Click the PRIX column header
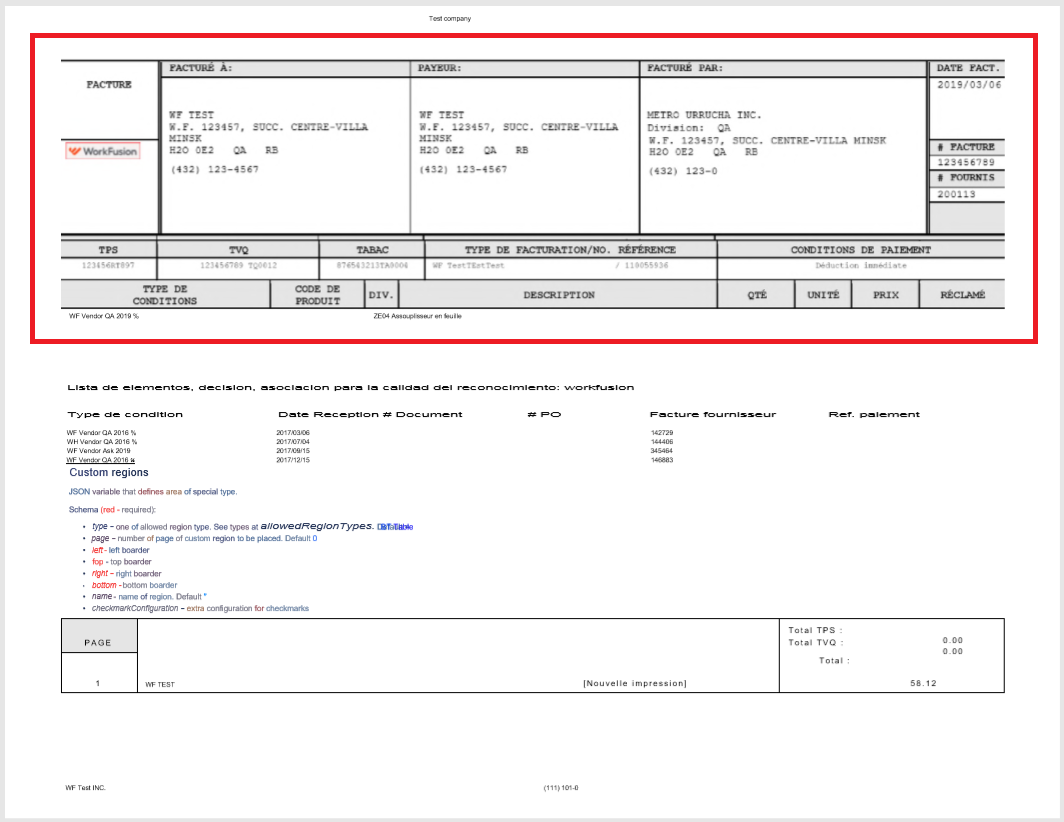The image size is (1064, 822). pos(886,295)
